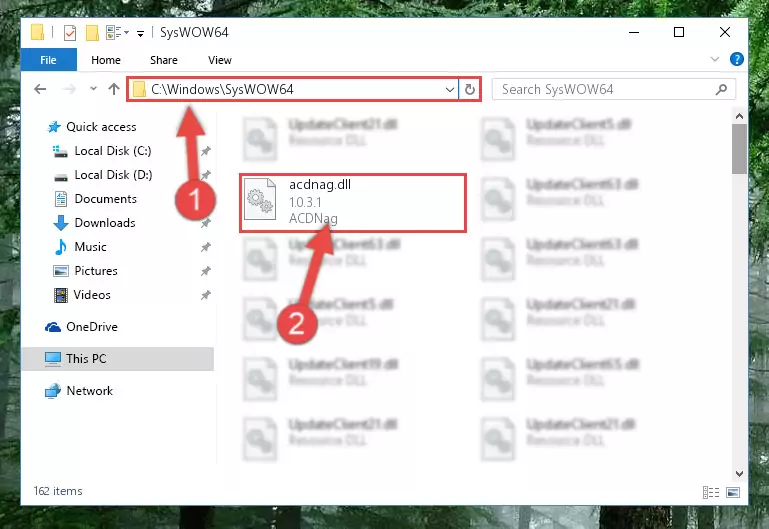Click the Properties quick access toolbar icon
The width and height of the screenshot is (769, 529).
(x=70, y=33)
